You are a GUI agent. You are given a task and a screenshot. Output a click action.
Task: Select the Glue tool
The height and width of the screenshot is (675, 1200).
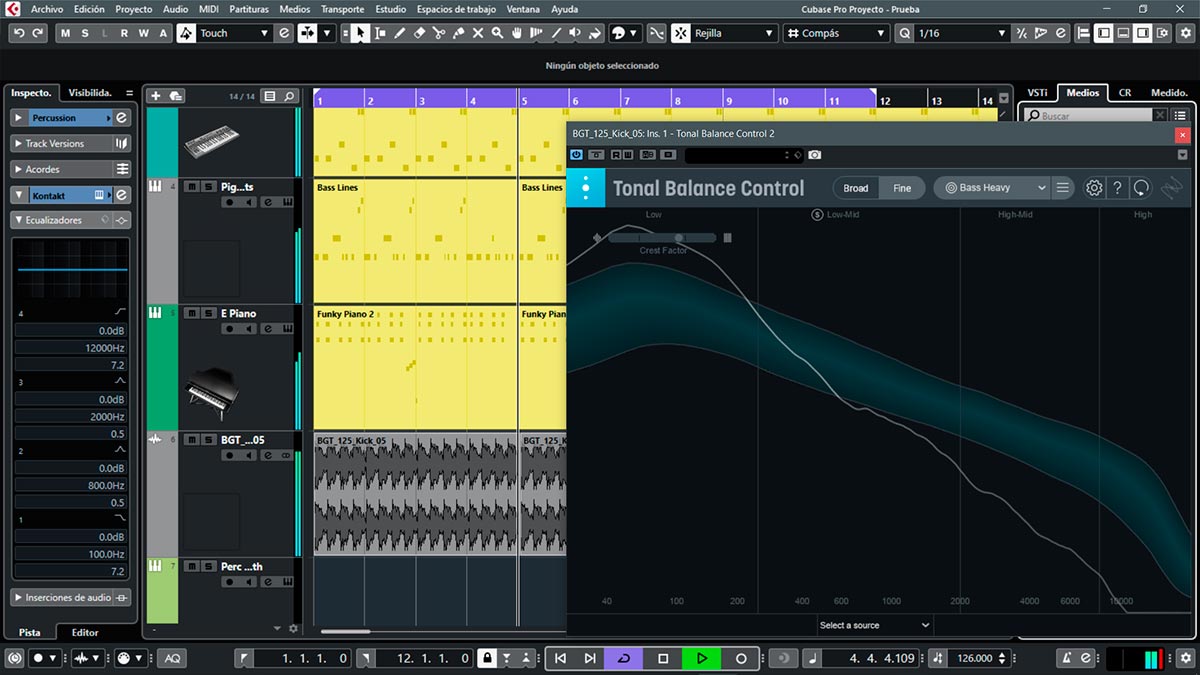(x=459, y=33)
